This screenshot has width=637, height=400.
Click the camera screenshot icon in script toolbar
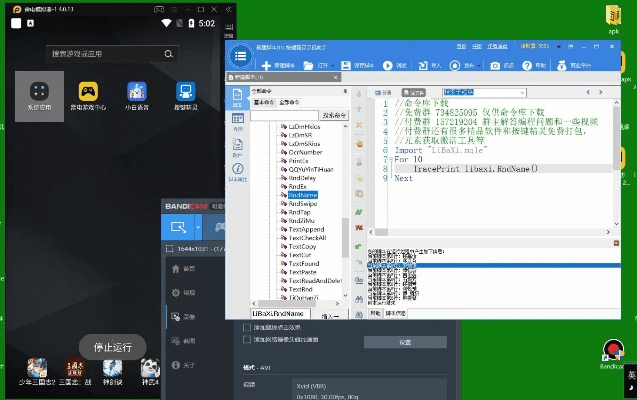point(495,65)
